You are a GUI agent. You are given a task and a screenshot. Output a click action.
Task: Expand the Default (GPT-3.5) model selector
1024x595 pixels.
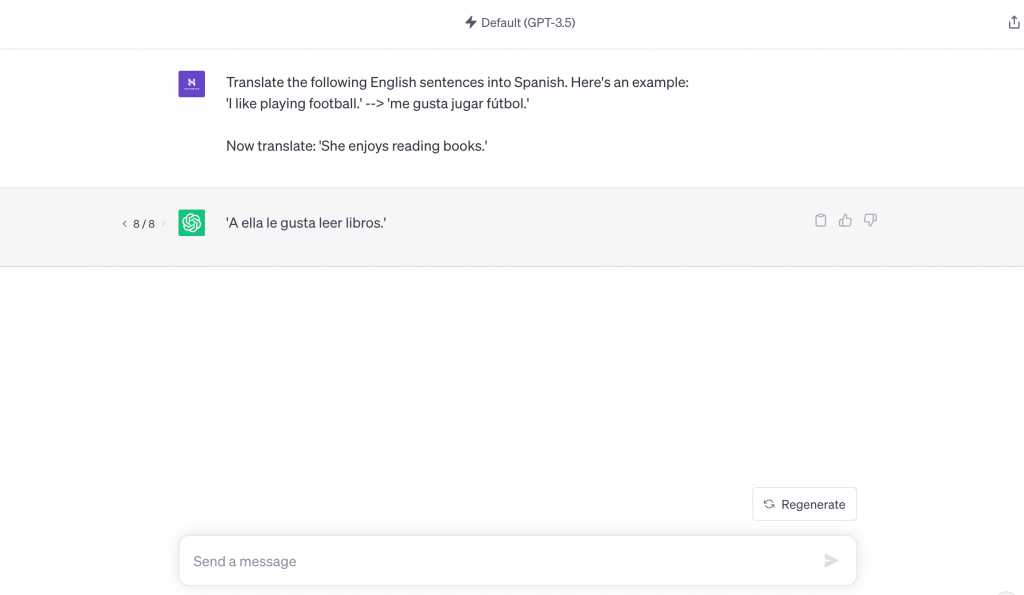coord(520,22)
